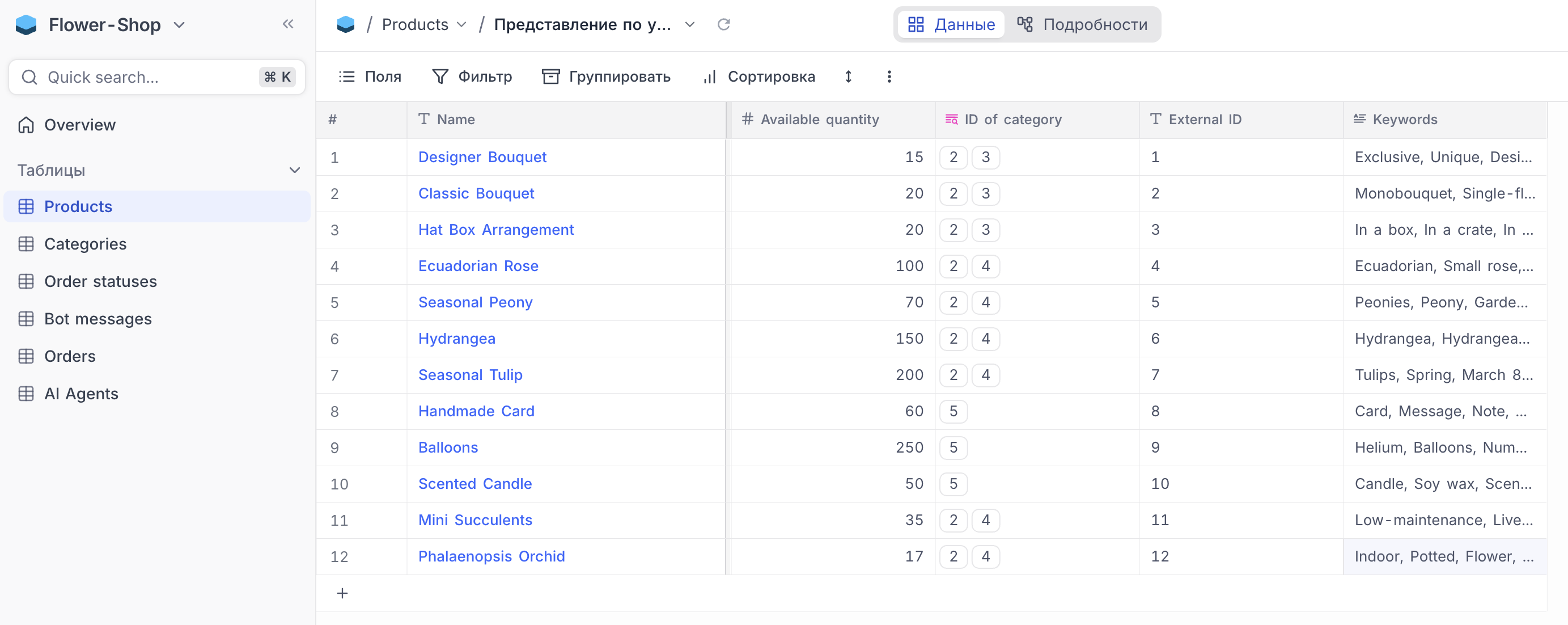Click category chip 5 on the Balloons row

click(953, 447)
